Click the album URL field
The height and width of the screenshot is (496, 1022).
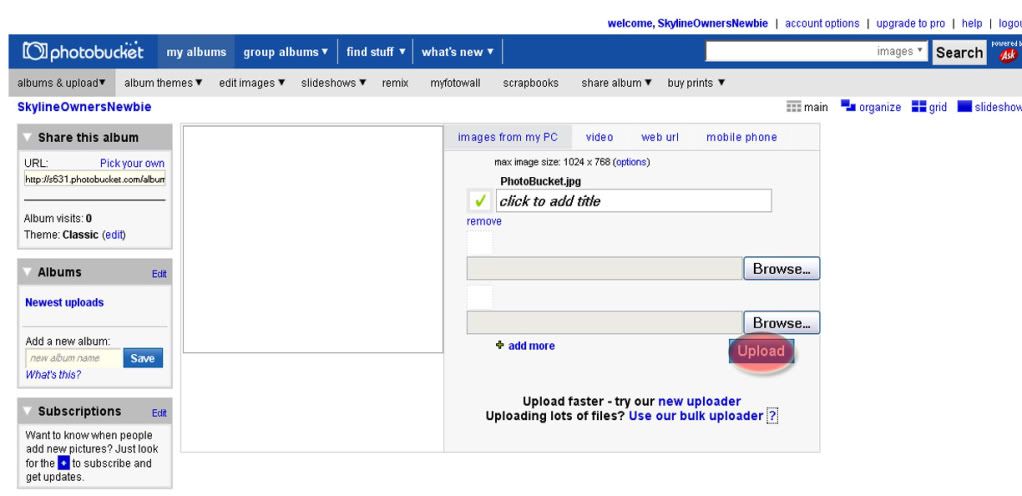(95, 179)
